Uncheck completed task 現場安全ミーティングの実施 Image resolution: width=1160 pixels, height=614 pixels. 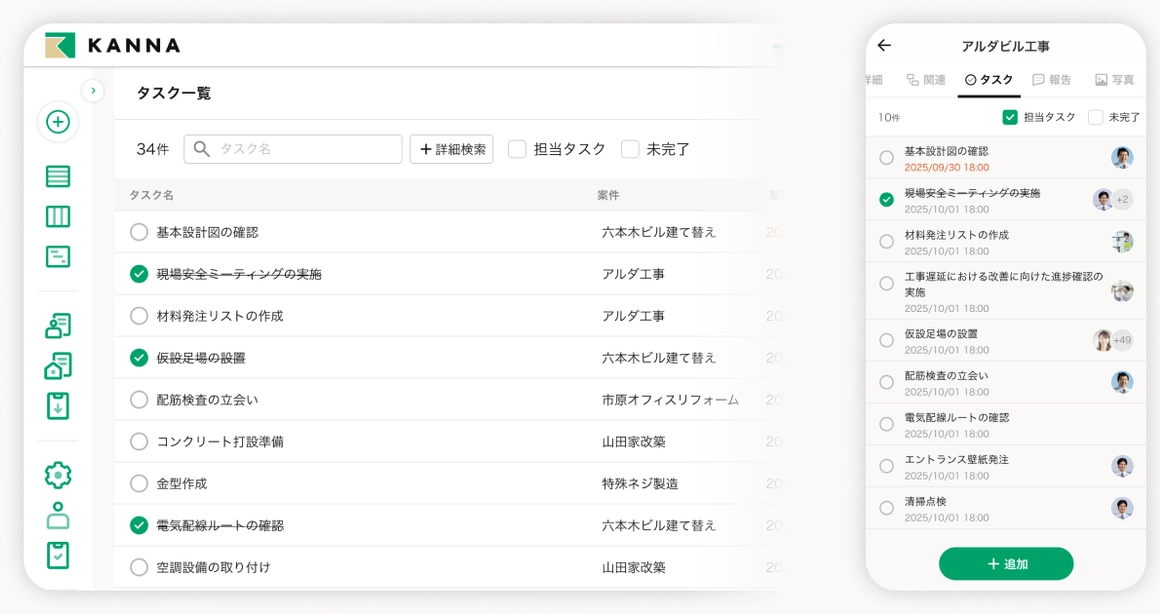click(886, 199)
